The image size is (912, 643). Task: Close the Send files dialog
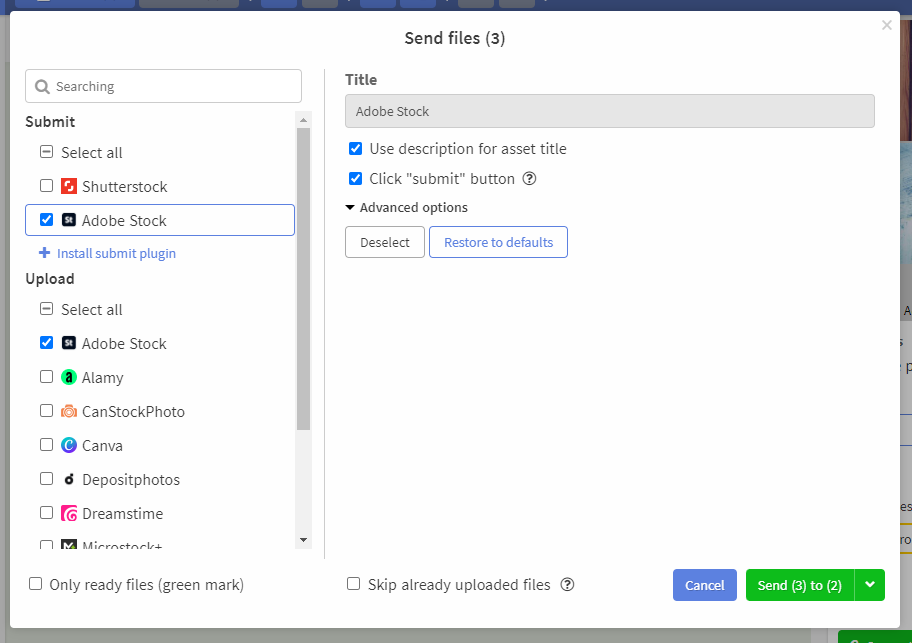click(886, 25)
